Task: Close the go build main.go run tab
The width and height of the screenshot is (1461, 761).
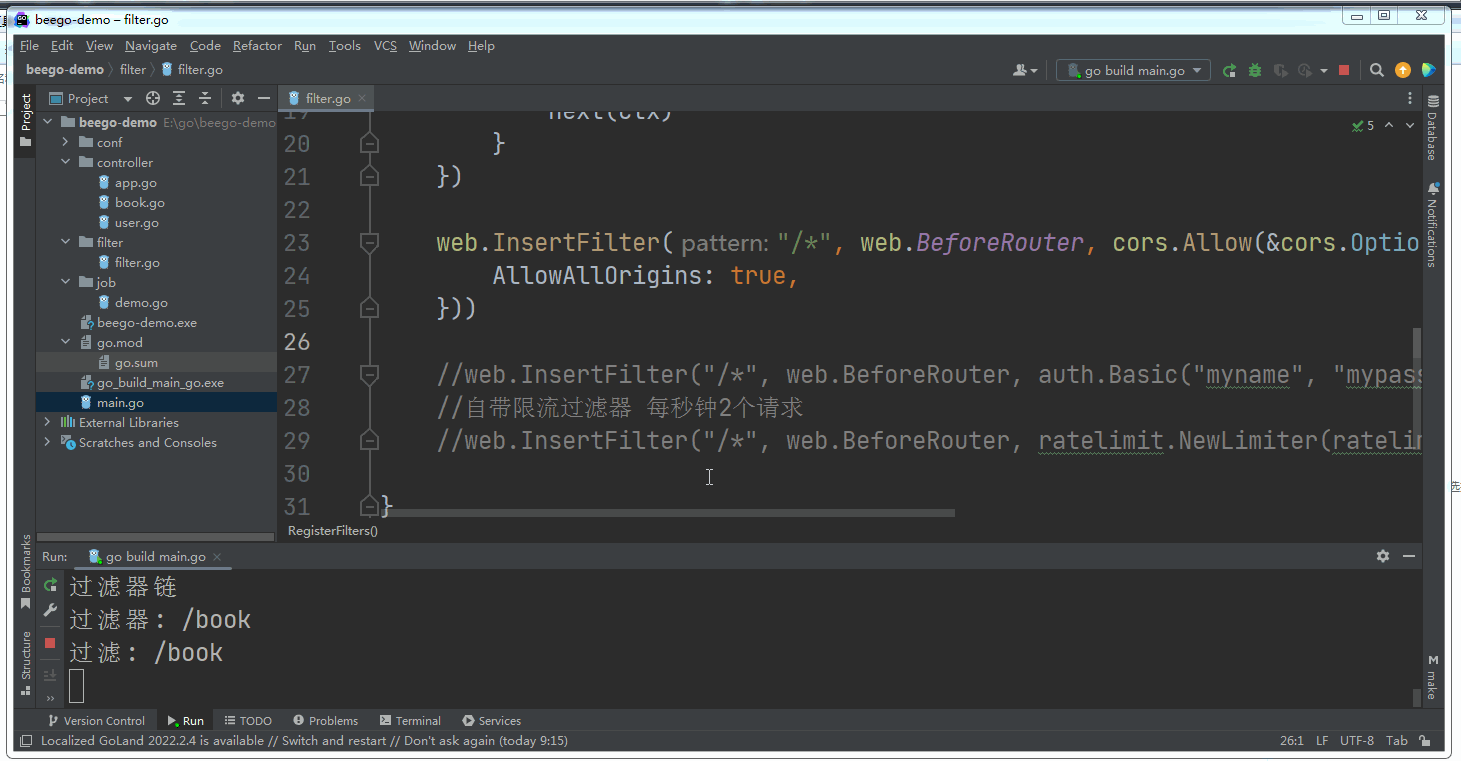Action: 217,557
